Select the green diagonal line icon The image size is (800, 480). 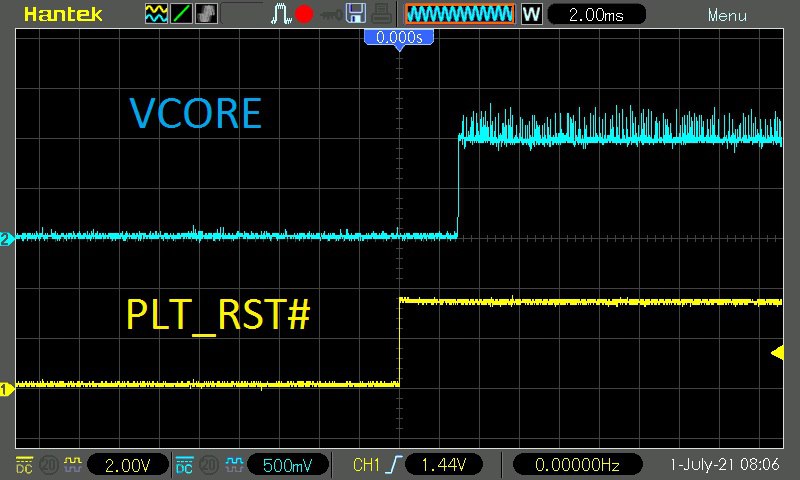point(181,14)
